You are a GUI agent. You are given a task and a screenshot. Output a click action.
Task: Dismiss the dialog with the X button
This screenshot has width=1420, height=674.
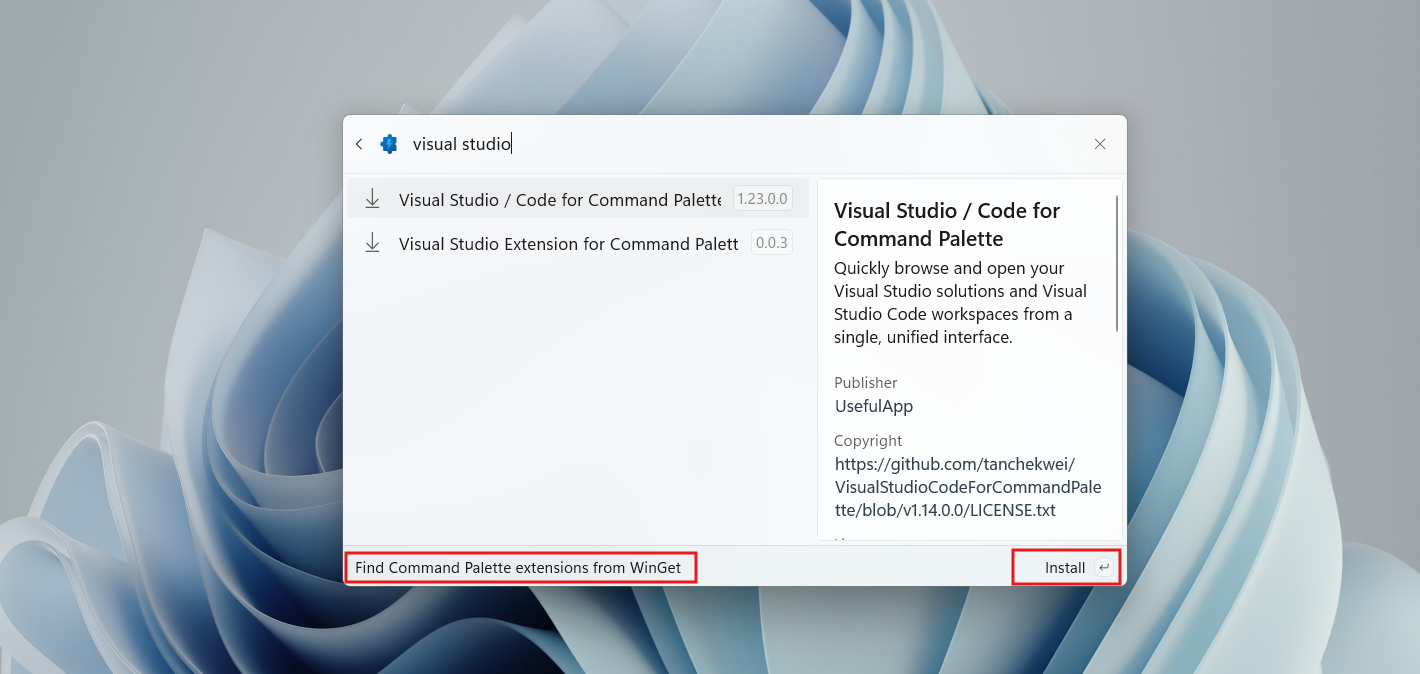(x=1100, y=143)
